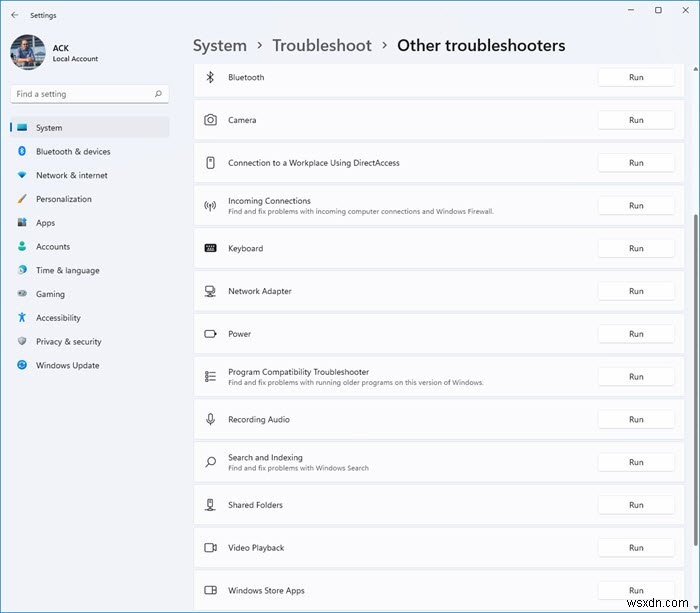Open Bluetooth & devices settings
Image resolution: width=700 pixels, height=613 pixels.
point(90,151)
